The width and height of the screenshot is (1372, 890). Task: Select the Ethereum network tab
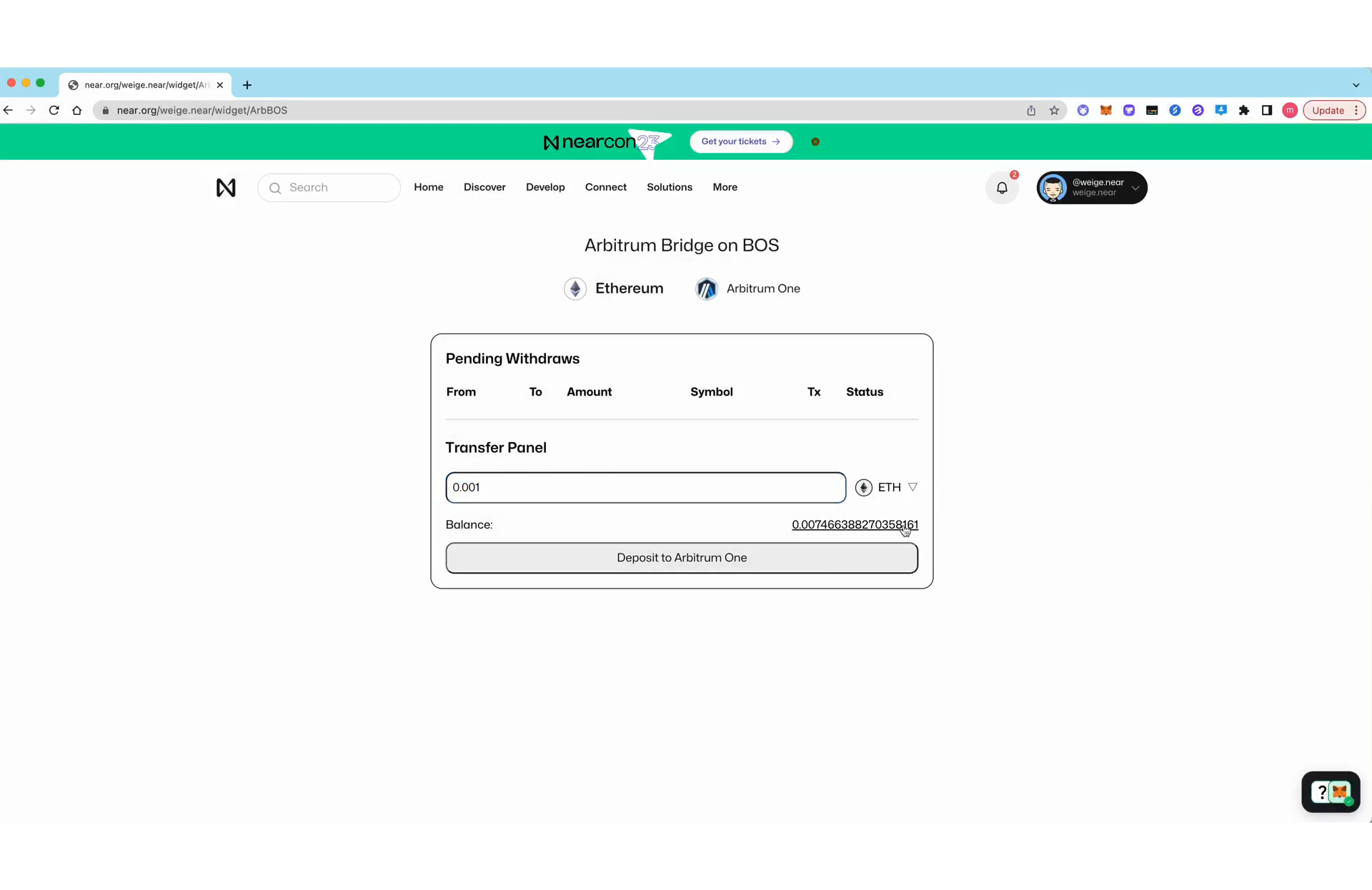[x=614, y=289]
